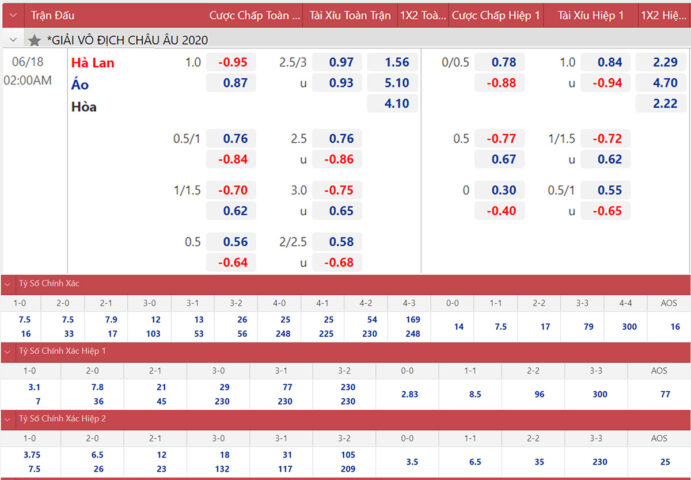Select the Áo team name
Screen dimensions: 691x480
click(80, 84)
